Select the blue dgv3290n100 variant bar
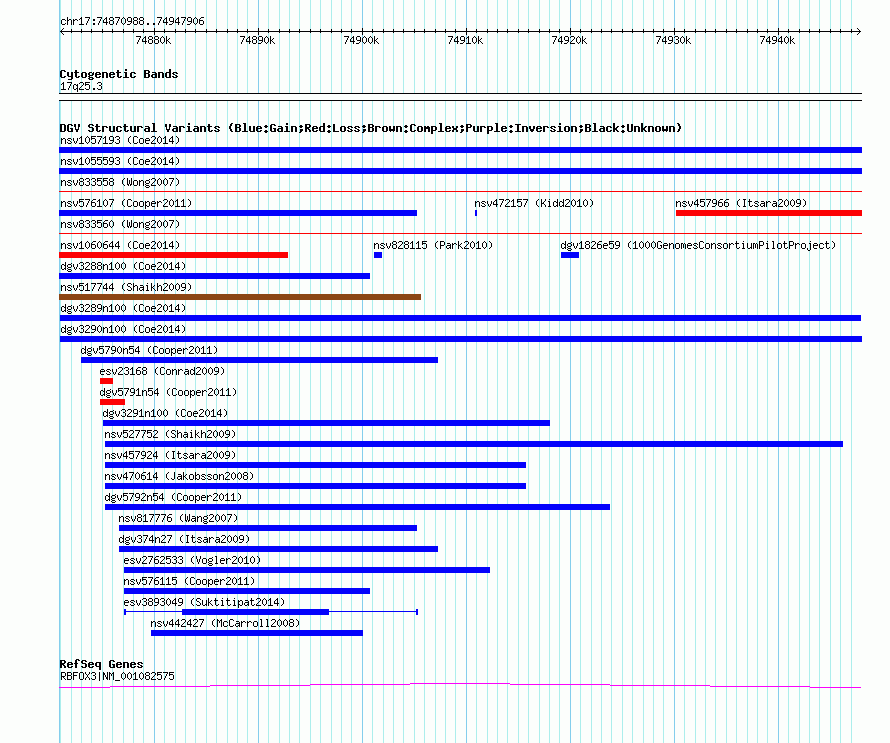Viewport: 890px width, 743px height. (460, 339)
